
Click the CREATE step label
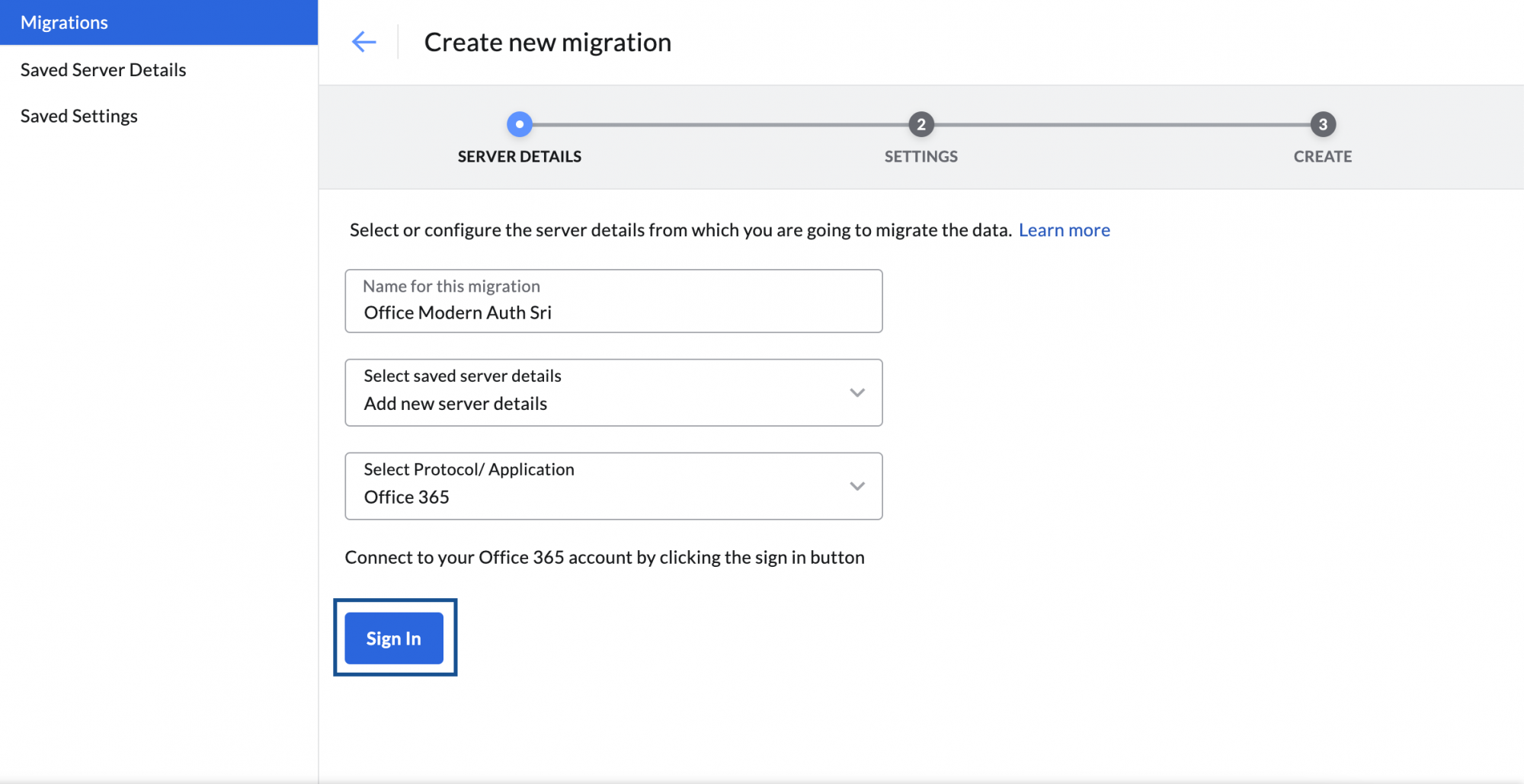(x=1322, y=156)
